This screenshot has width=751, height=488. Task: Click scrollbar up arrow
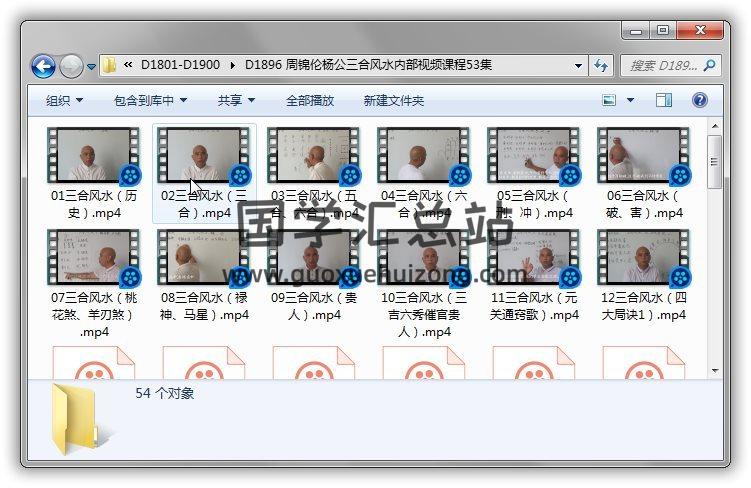[x=715, y=126]
